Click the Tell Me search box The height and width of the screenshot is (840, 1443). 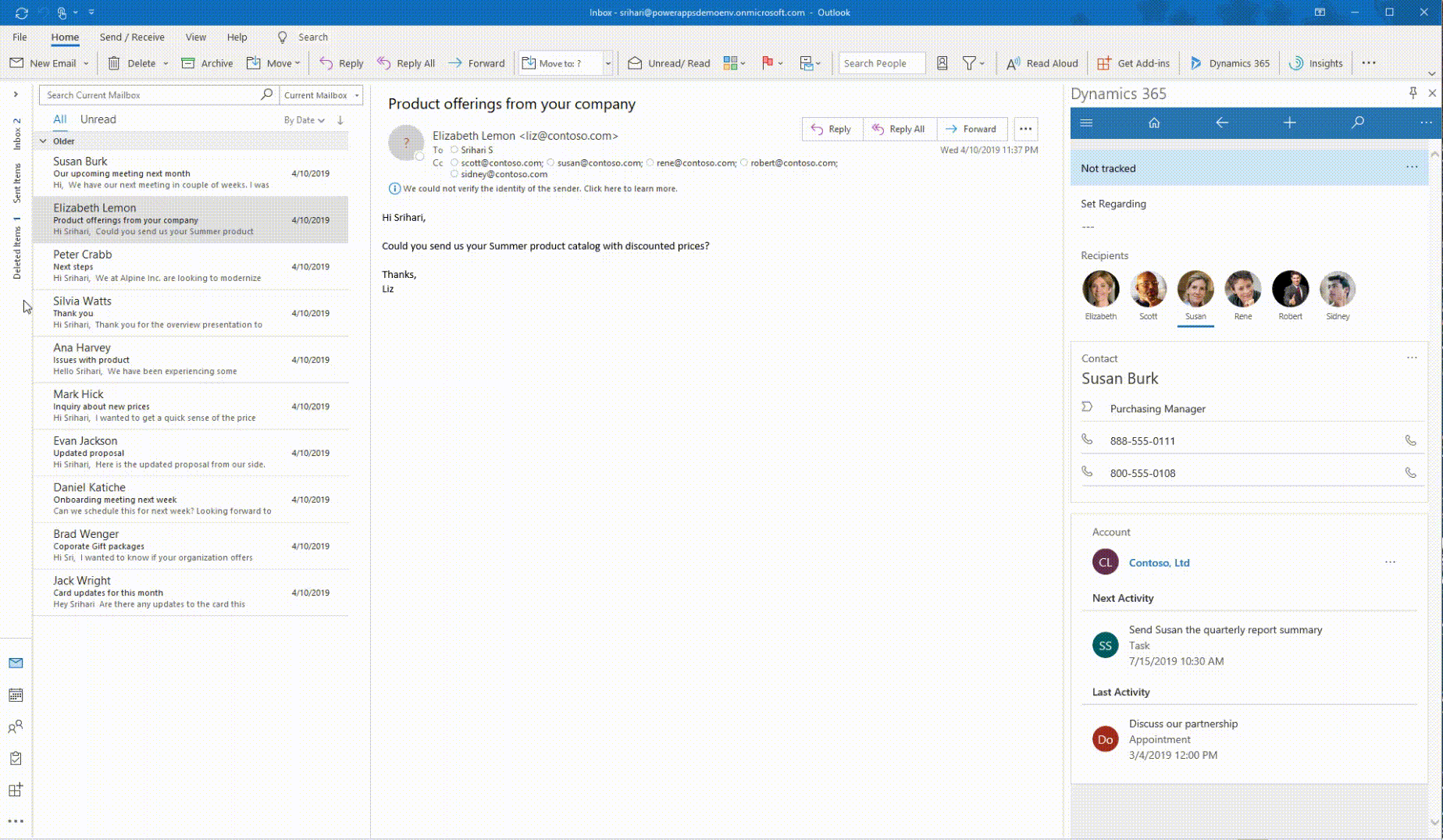303,37
